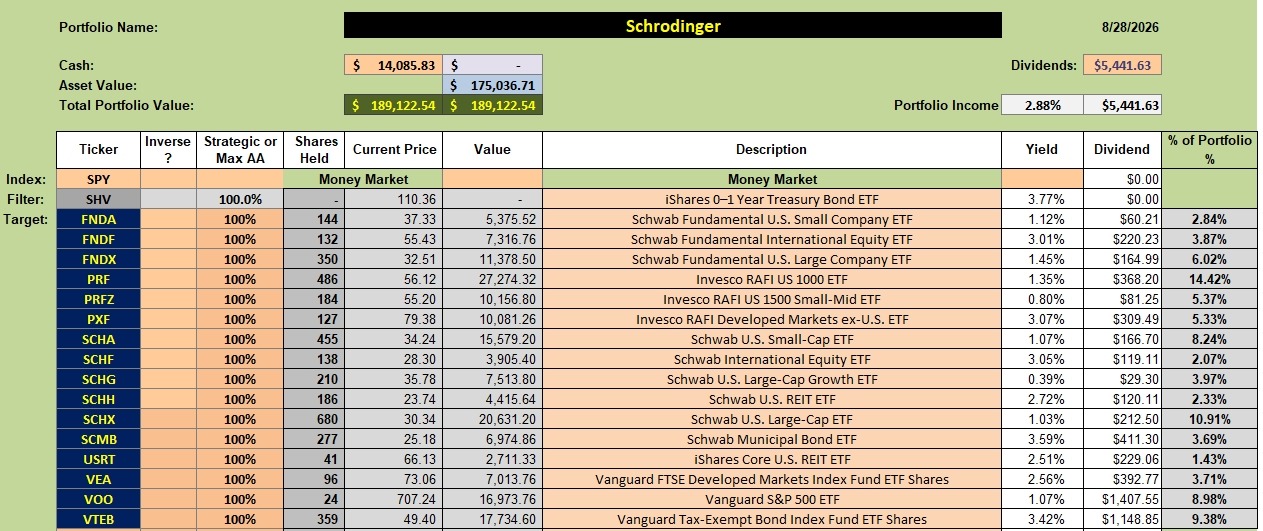This screenshot has width=1263, height=531.
Task: Select shares held 486 for PRF
Action: (x=315, y=279)
